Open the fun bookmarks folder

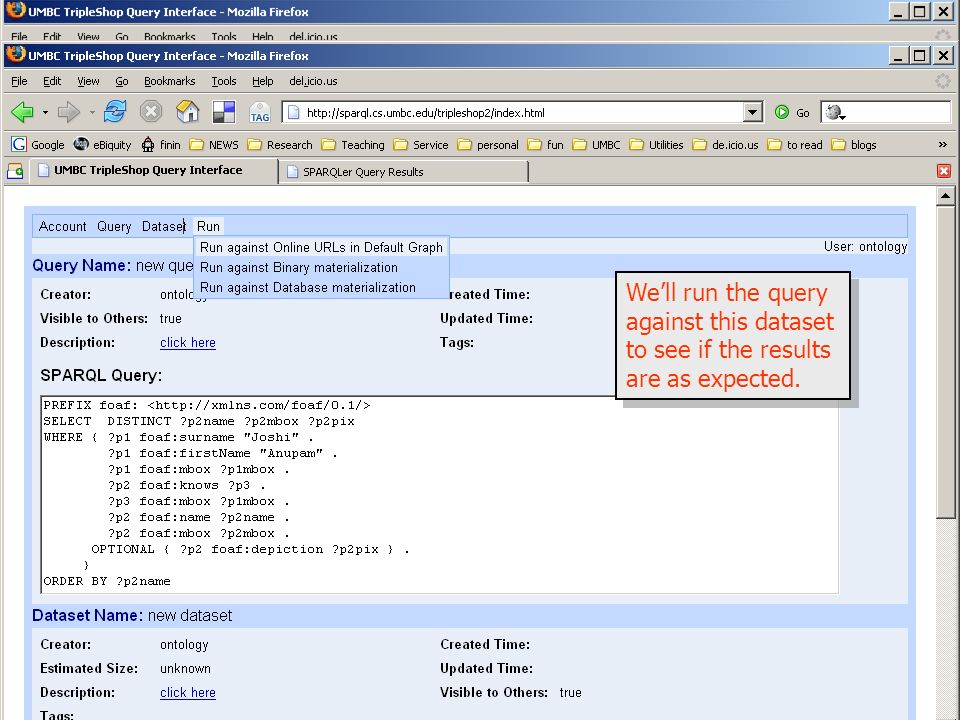tap(546, 144)
